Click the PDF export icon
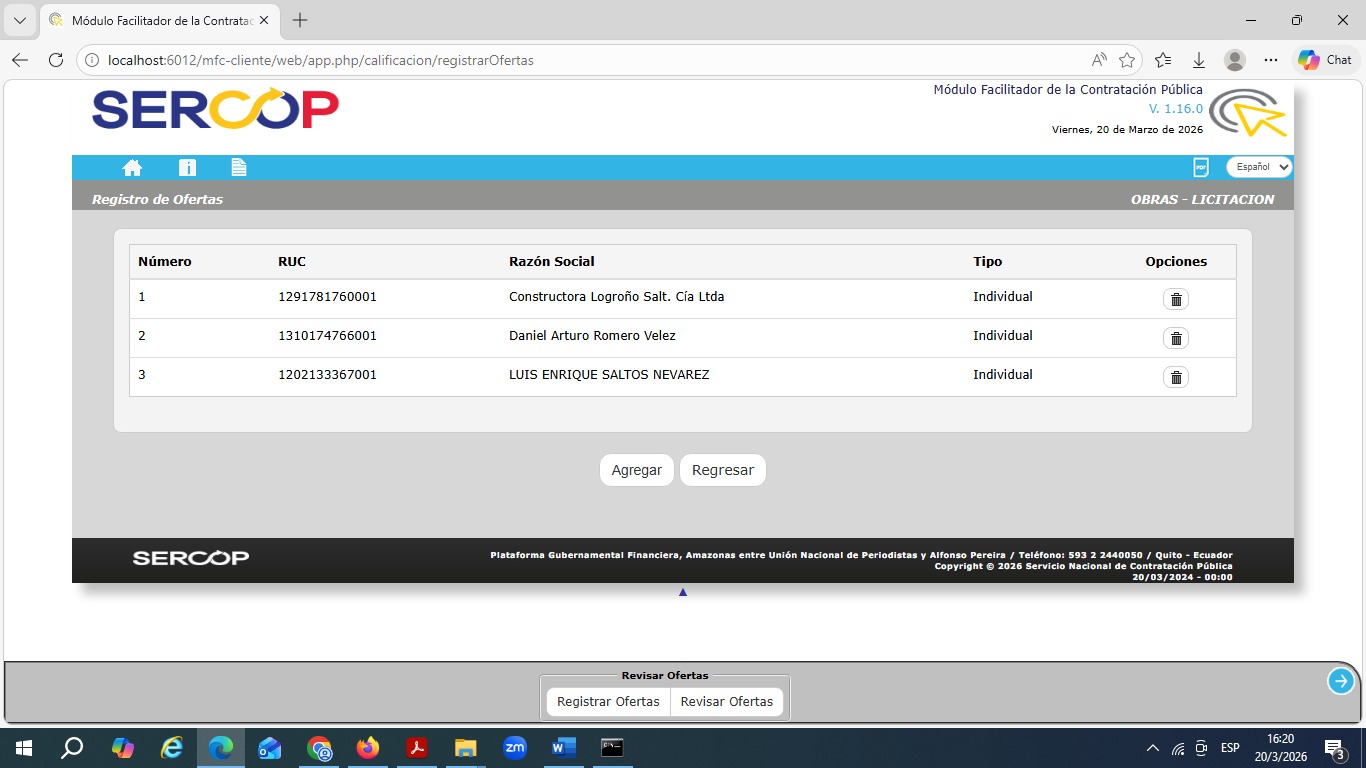 point(1201,167)
